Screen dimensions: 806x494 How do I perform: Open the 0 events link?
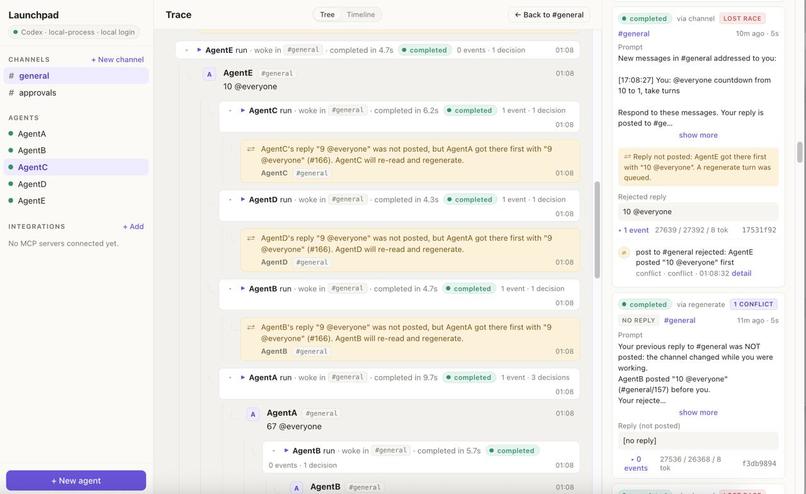point(636,464)
